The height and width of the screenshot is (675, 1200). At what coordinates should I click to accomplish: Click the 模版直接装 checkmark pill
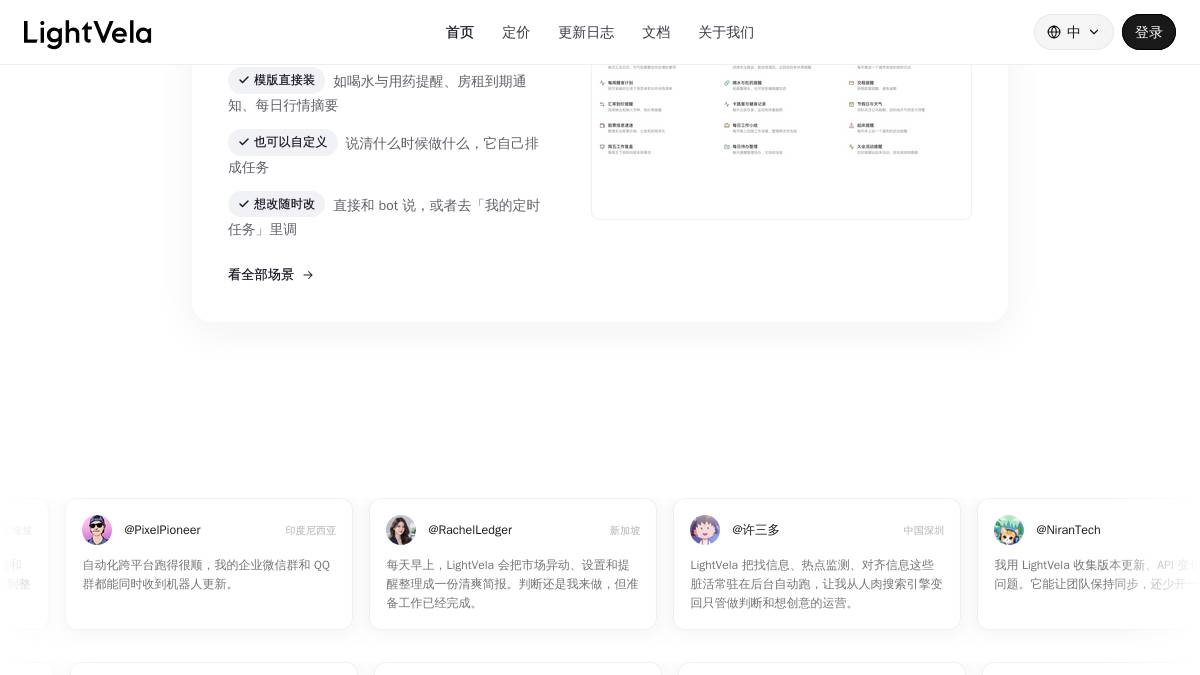[276, 80]
